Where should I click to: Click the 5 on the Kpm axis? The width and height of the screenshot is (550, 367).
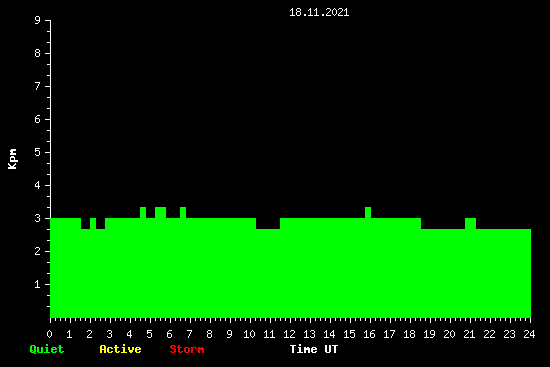37,152
